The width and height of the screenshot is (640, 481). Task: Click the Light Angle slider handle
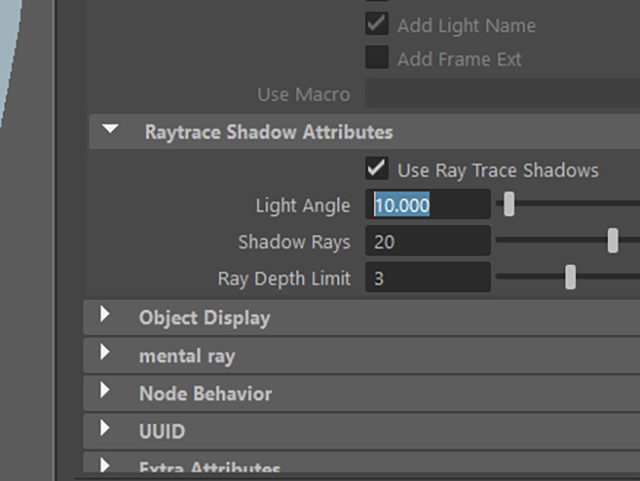509,204
